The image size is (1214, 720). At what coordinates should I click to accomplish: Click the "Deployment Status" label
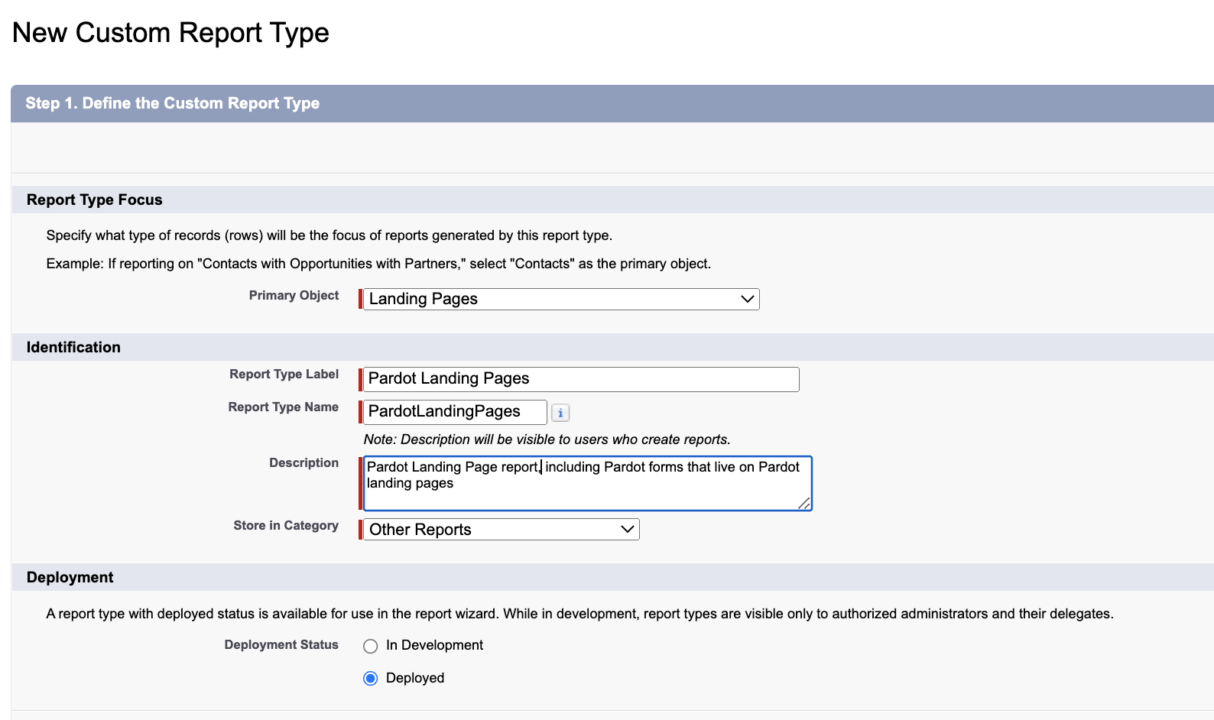coord(282,645)
